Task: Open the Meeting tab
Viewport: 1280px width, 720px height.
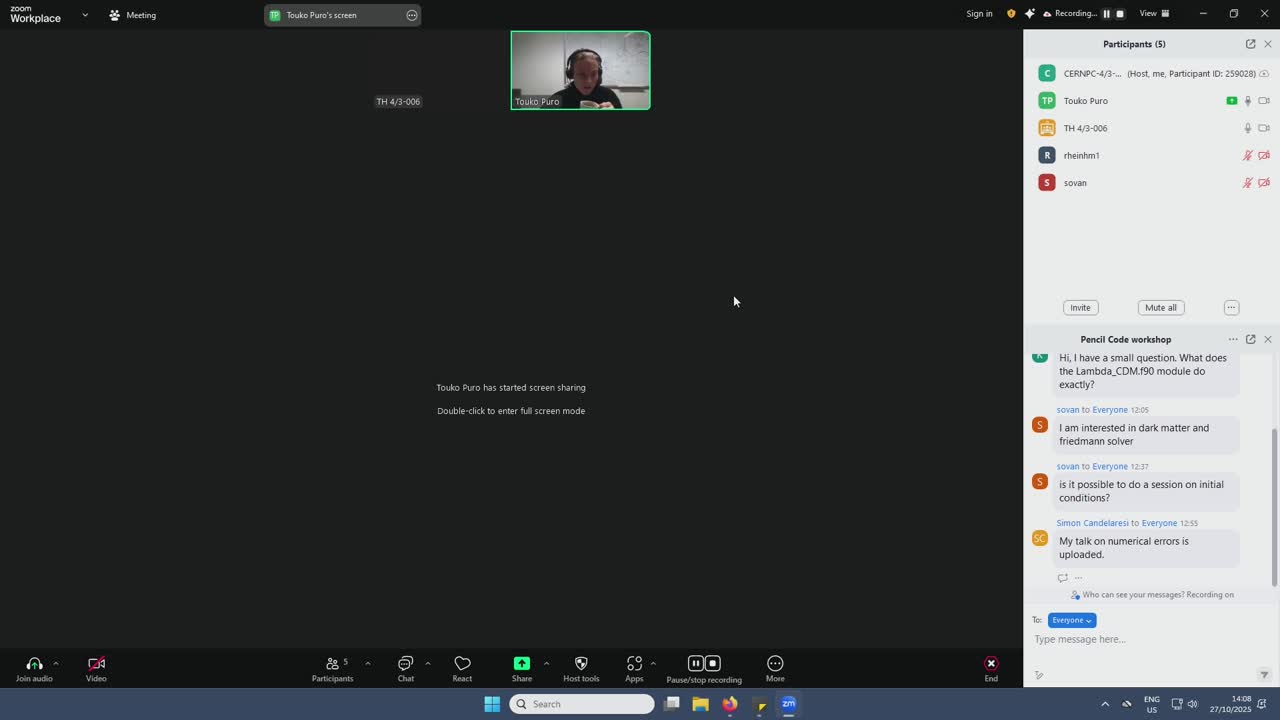Action: [x=132, y=15]
